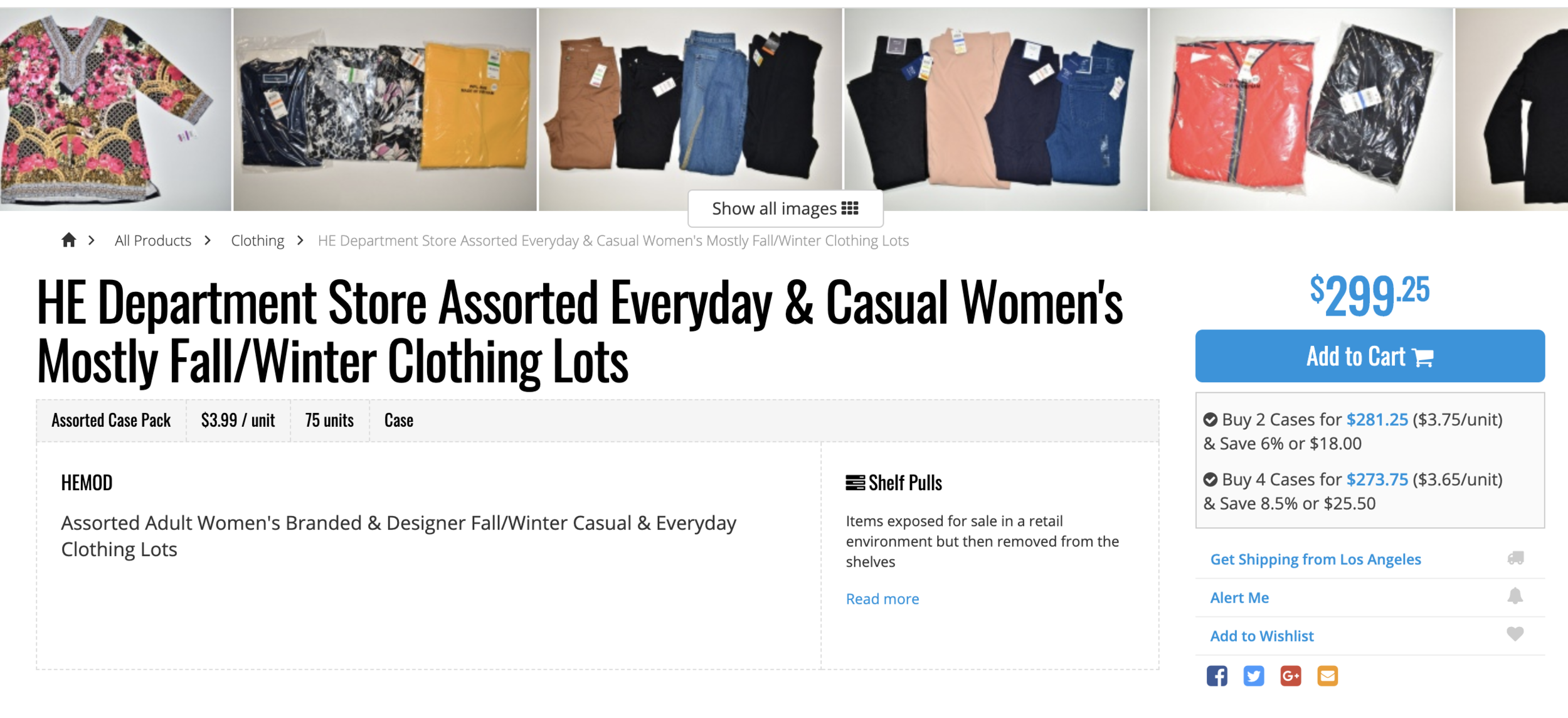Click the wishlist heart icon
The width and height of the screenshot is (1568, 718).
[1515, 634]
